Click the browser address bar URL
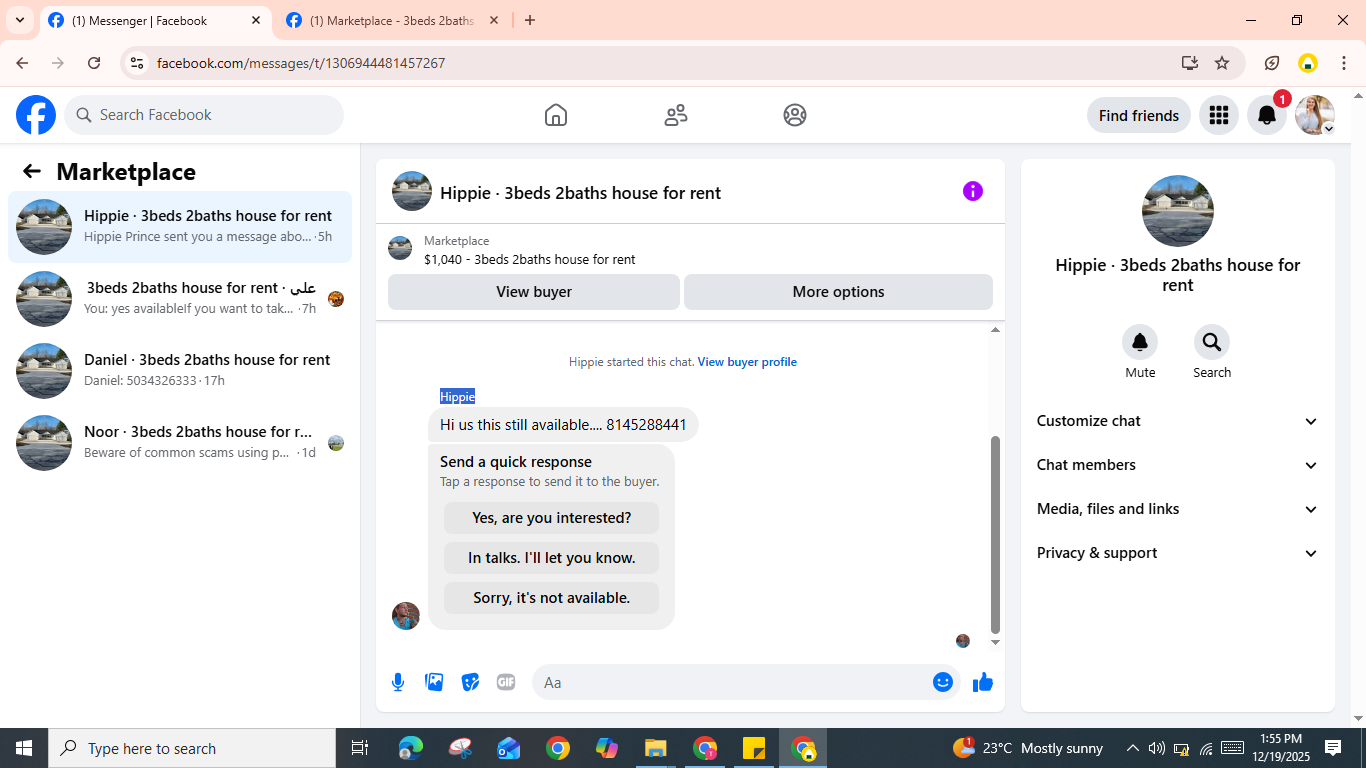Image resolution: width=1366 pixels, height=768 pixels. click(x=301, y=63)
